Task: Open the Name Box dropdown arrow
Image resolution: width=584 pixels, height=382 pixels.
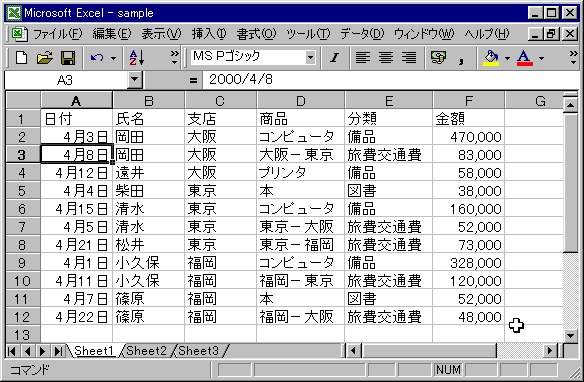Action: coord(134,80)
